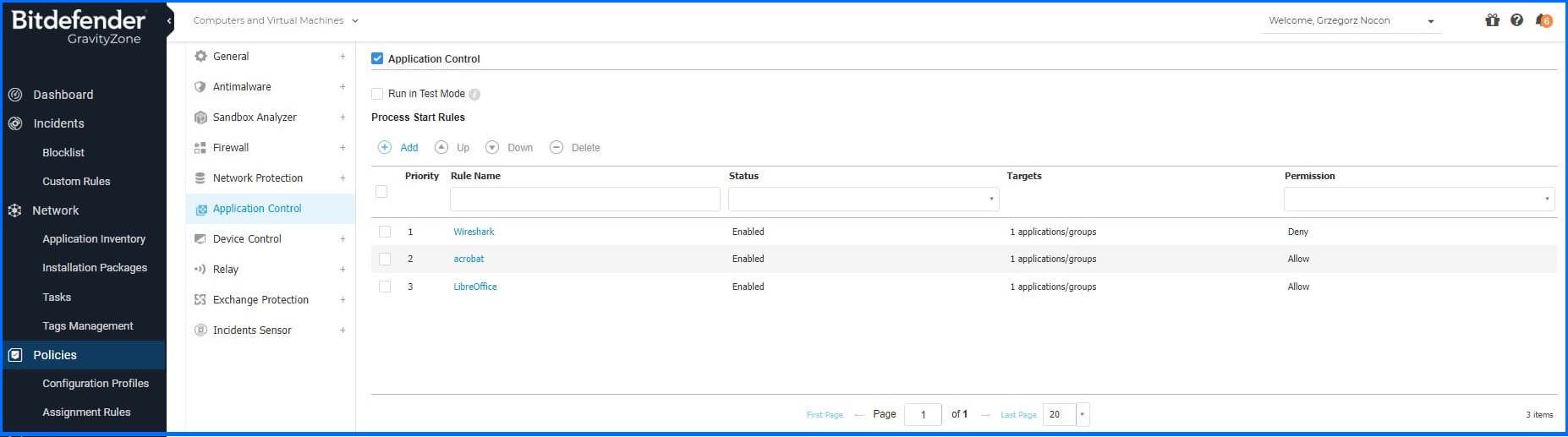This screenshot has height=437, width=1568.
Task: Open Computers and Virtual Machines dropdown
Action: click(276, 20)
